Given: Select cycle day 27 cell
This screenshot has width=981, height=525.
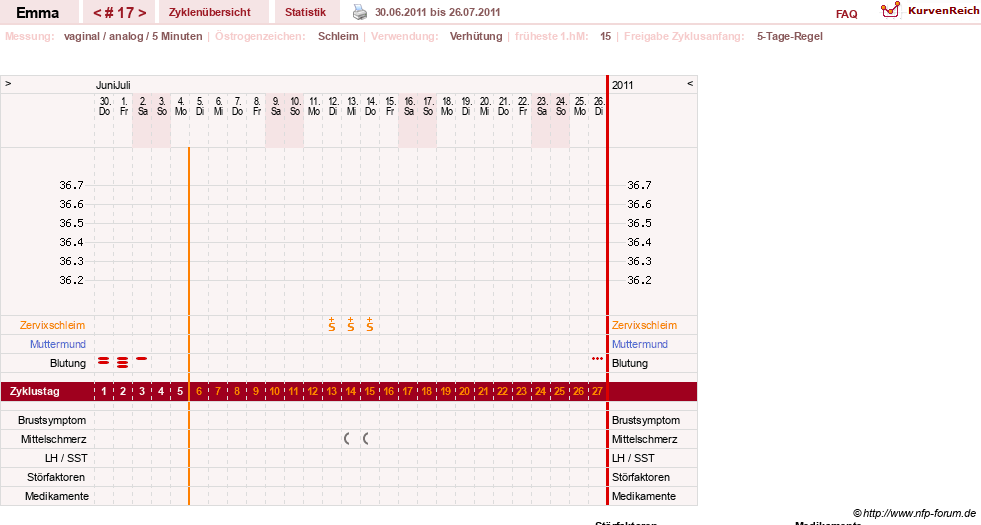Looking at the screenshot, I should pyautogui.click(x=597, y=391).
